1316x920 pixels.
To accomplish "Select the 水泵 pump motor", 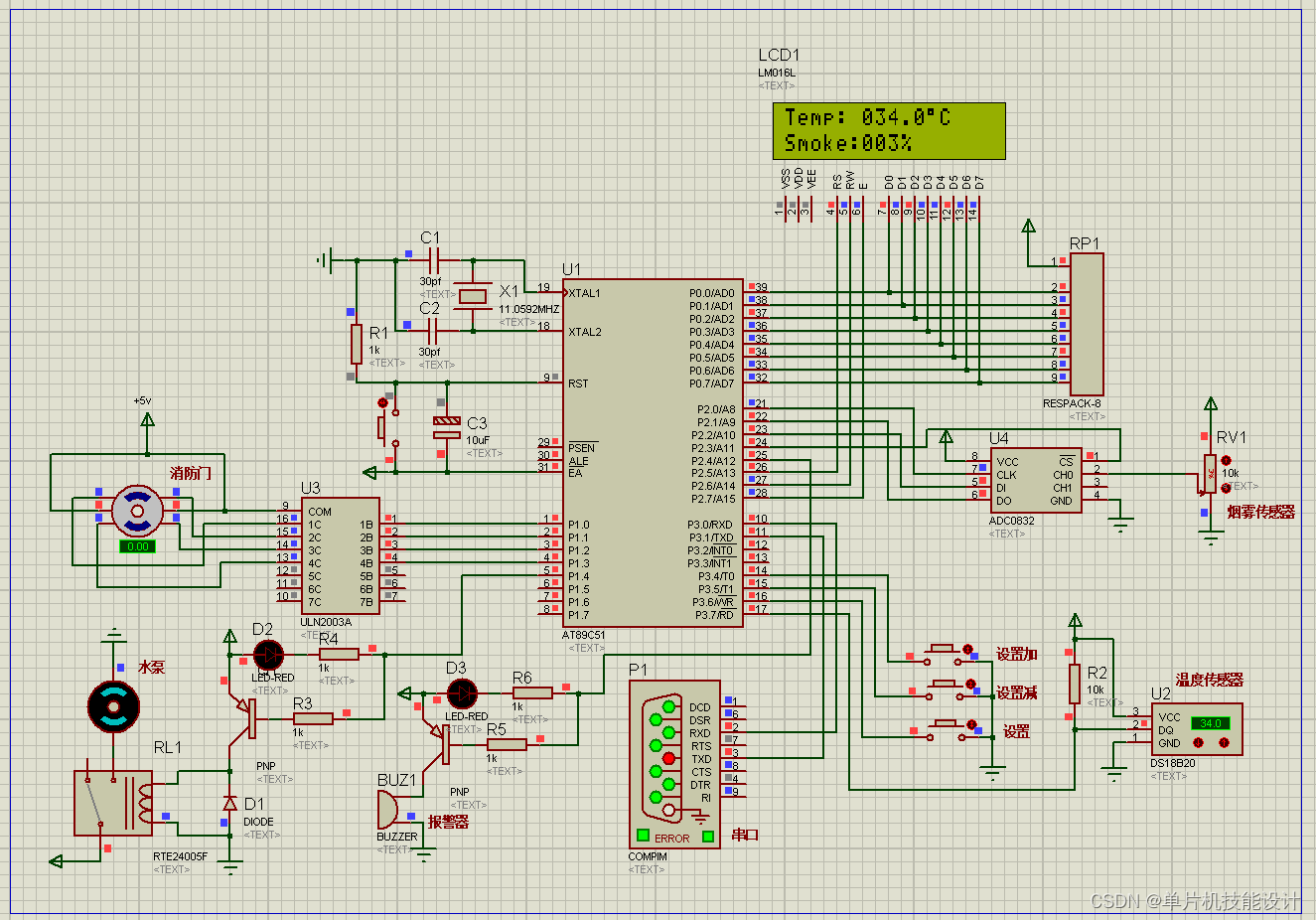I will point(113,706).
